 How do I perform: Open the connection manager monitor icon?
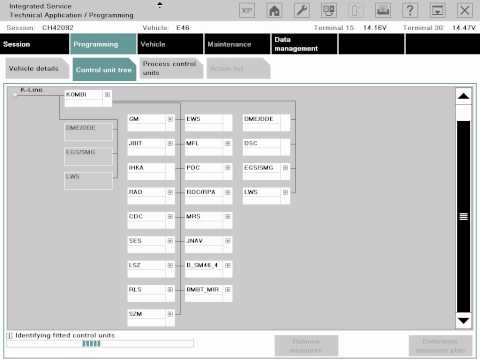329,10
